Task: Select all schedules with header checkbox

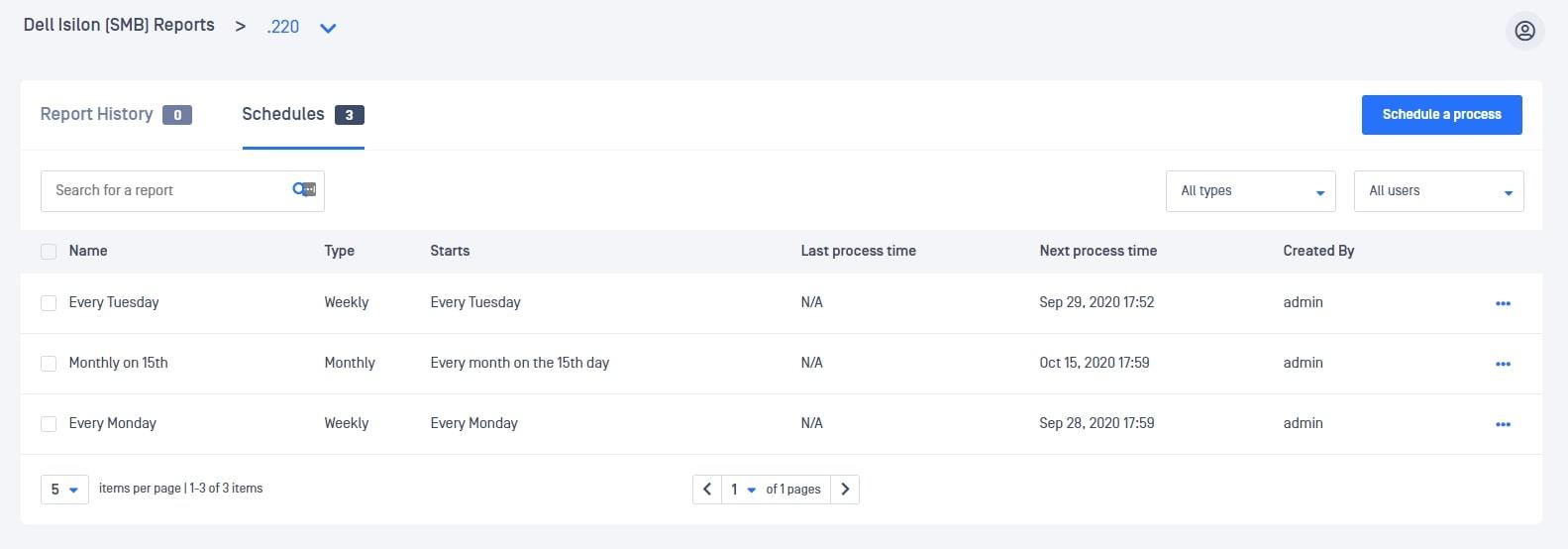Action: pyautogui.click(x=49, y=252)
